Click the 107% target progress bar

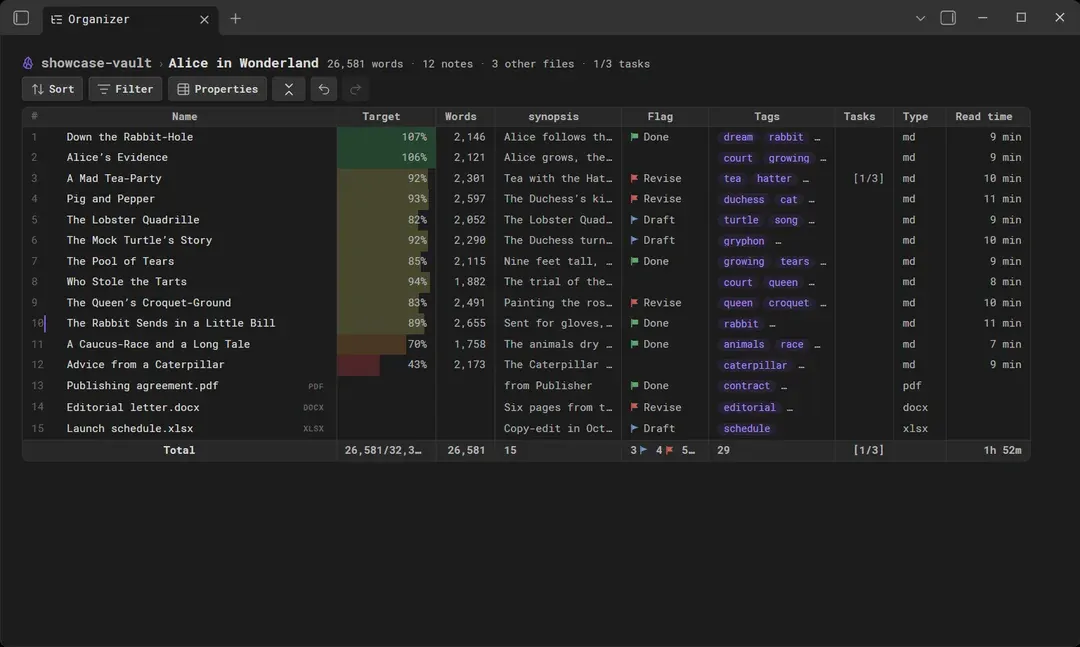pos(386,137)
